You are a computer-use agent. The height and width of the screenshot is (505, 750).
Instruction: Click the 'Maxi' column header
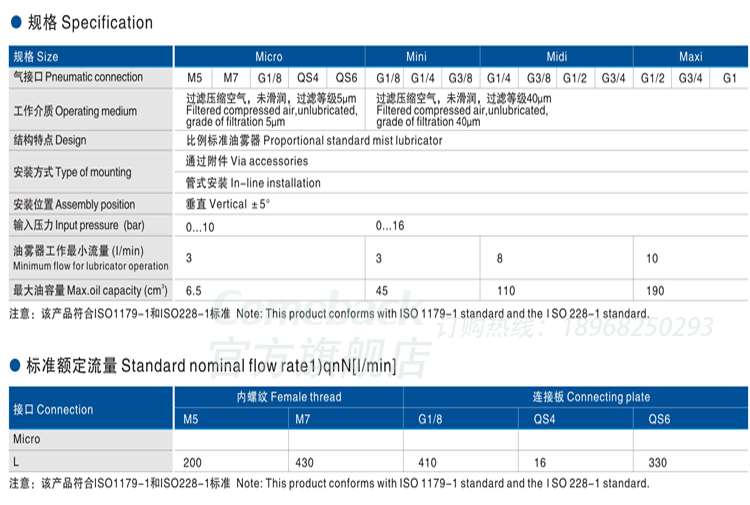click(691, 56)
